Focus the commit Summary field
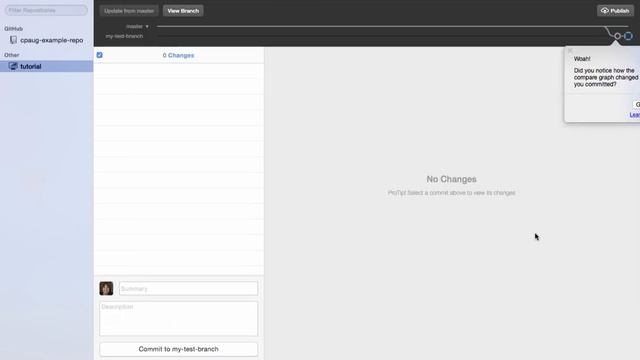This screenshot has width=640, height=360. click(x=189, y=289)
